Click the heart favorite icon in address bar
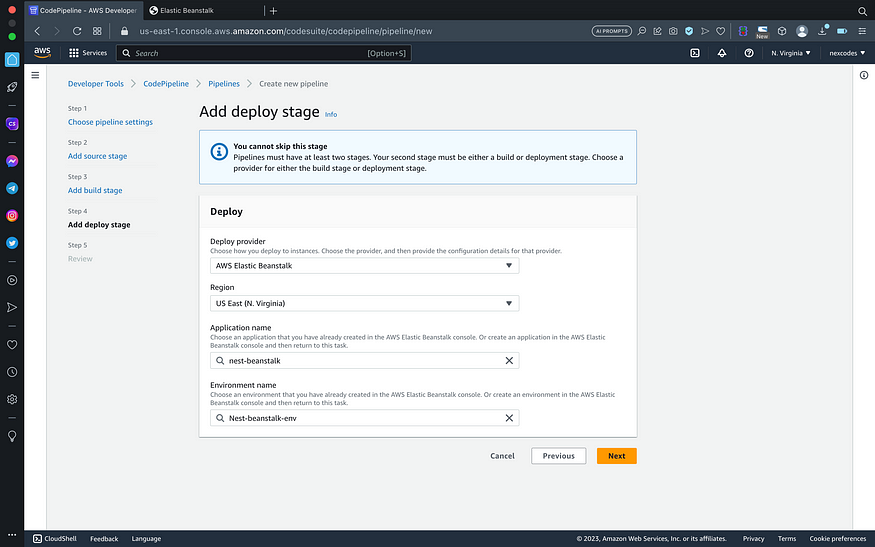Image resolution: width=875 pixels, height=547 pixels. pyautogui.click(x=720, y=31)
